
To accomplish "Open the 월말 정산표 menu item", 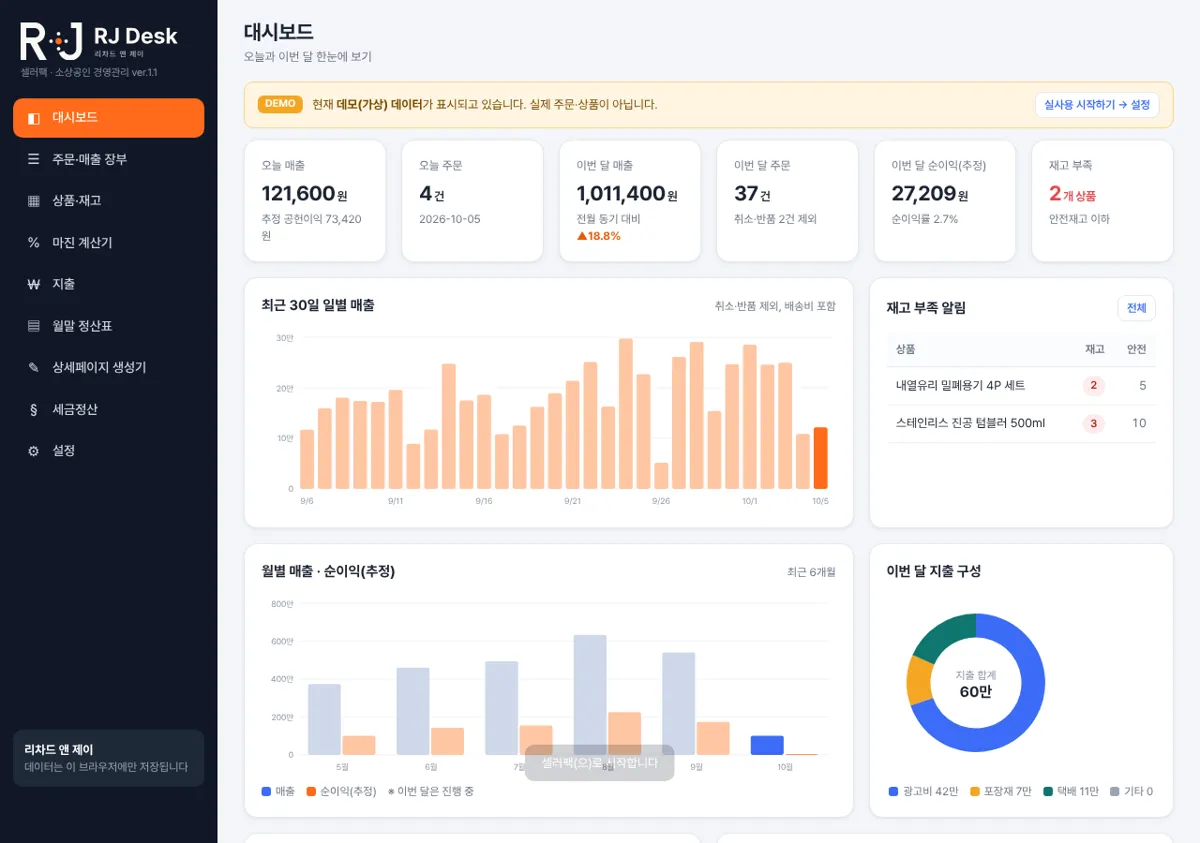I will point(108,326).
